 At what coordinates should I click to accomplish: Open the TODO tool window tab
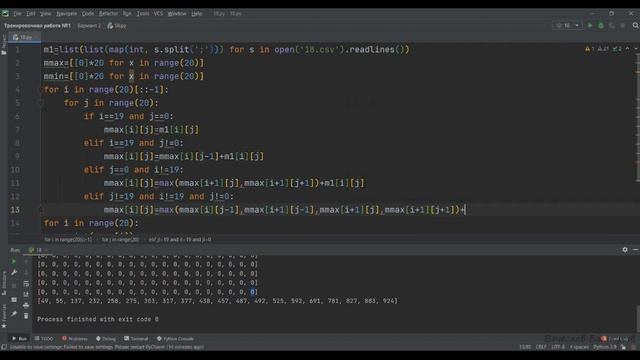point(44,338)
